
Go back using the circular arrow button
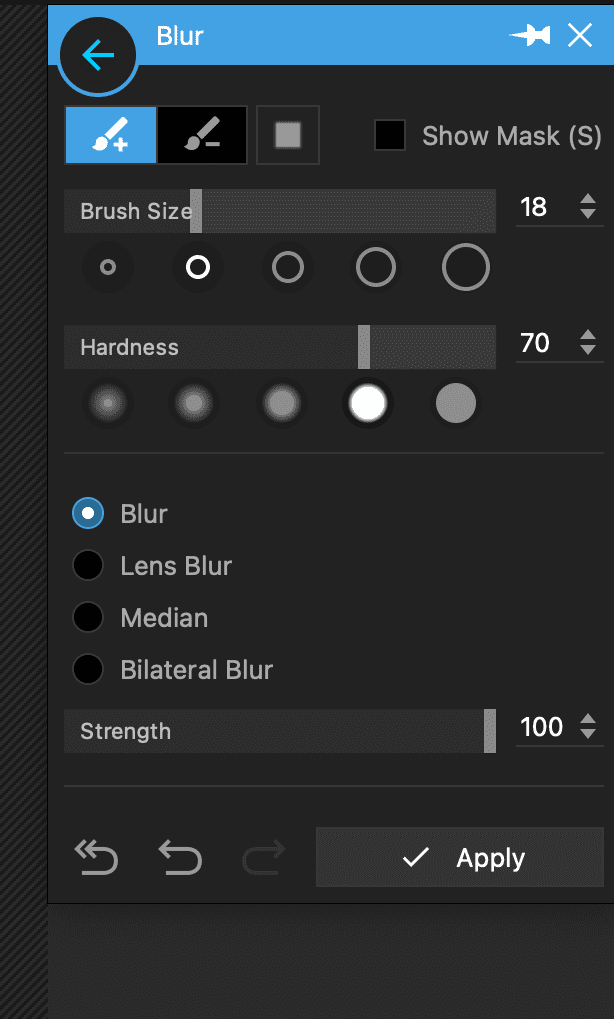[x=97, y=55]
